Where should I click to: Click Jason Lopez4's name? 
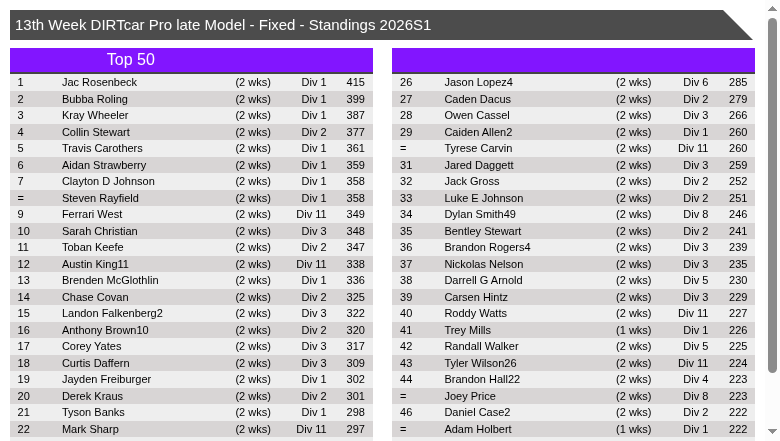click(478, 82)
